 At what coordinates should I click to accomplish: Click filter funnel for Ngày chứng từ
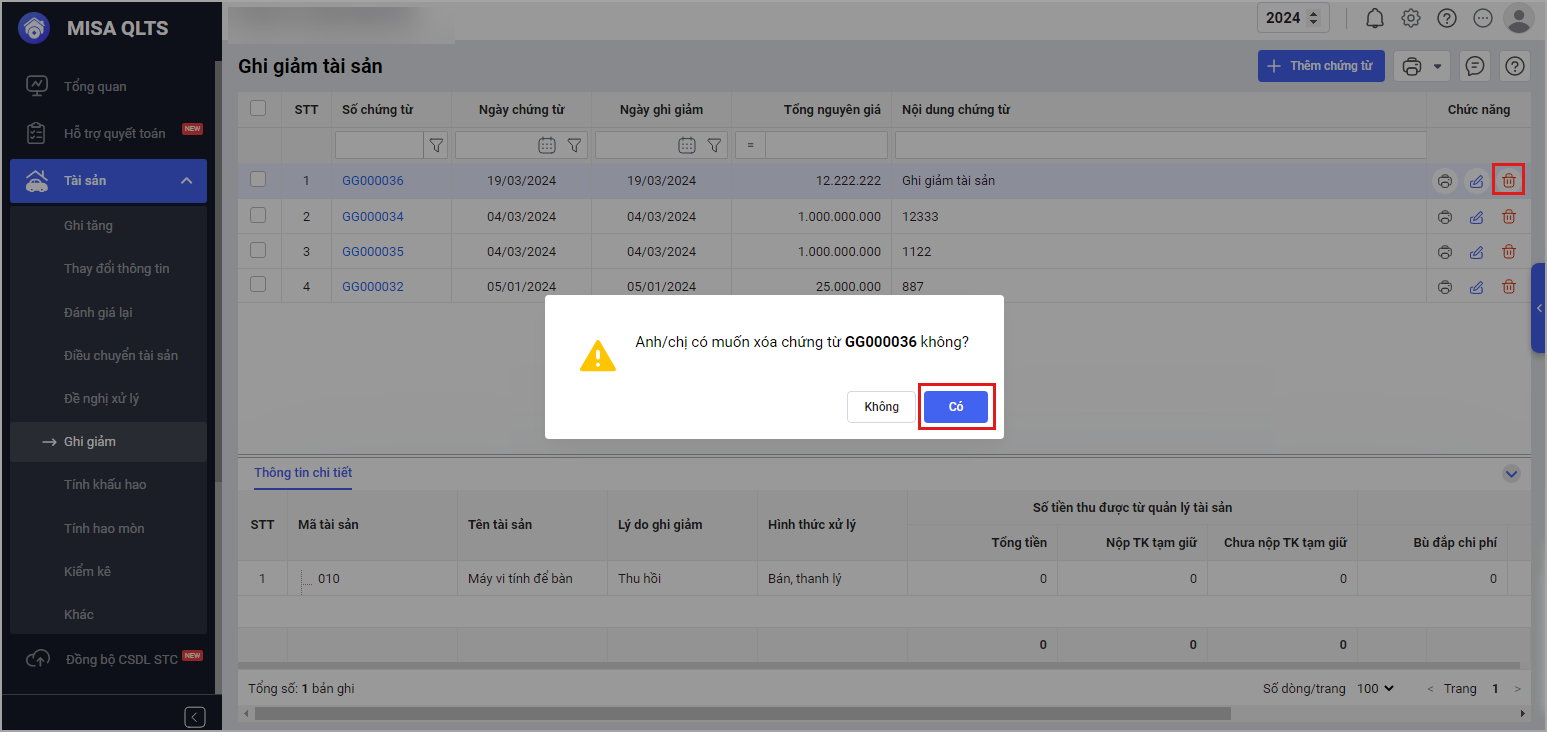[x=574, y=145]
